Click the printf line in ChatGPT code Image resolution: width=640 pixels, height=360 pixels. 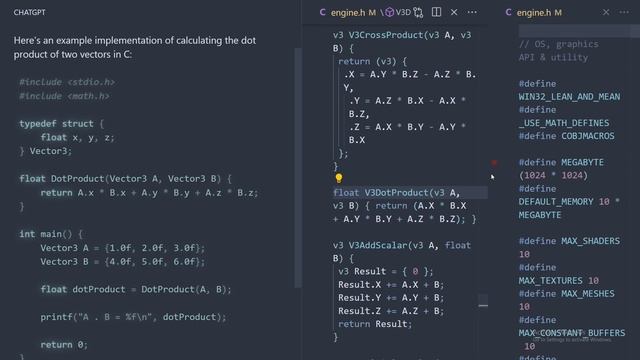point(133,317)
